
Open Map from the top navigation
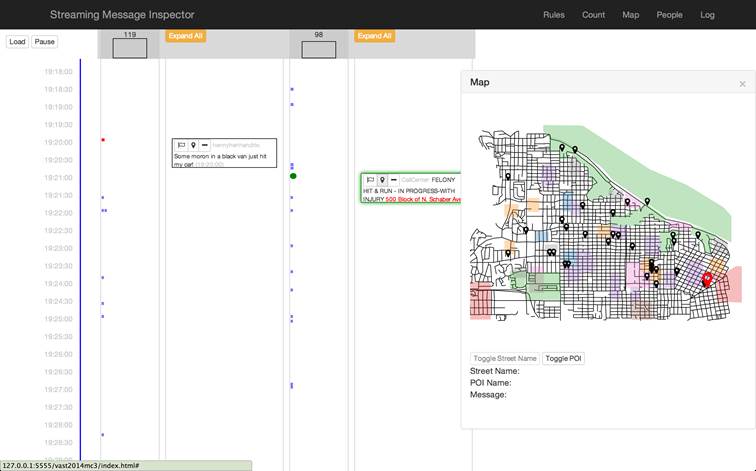(x=630, y=15)
